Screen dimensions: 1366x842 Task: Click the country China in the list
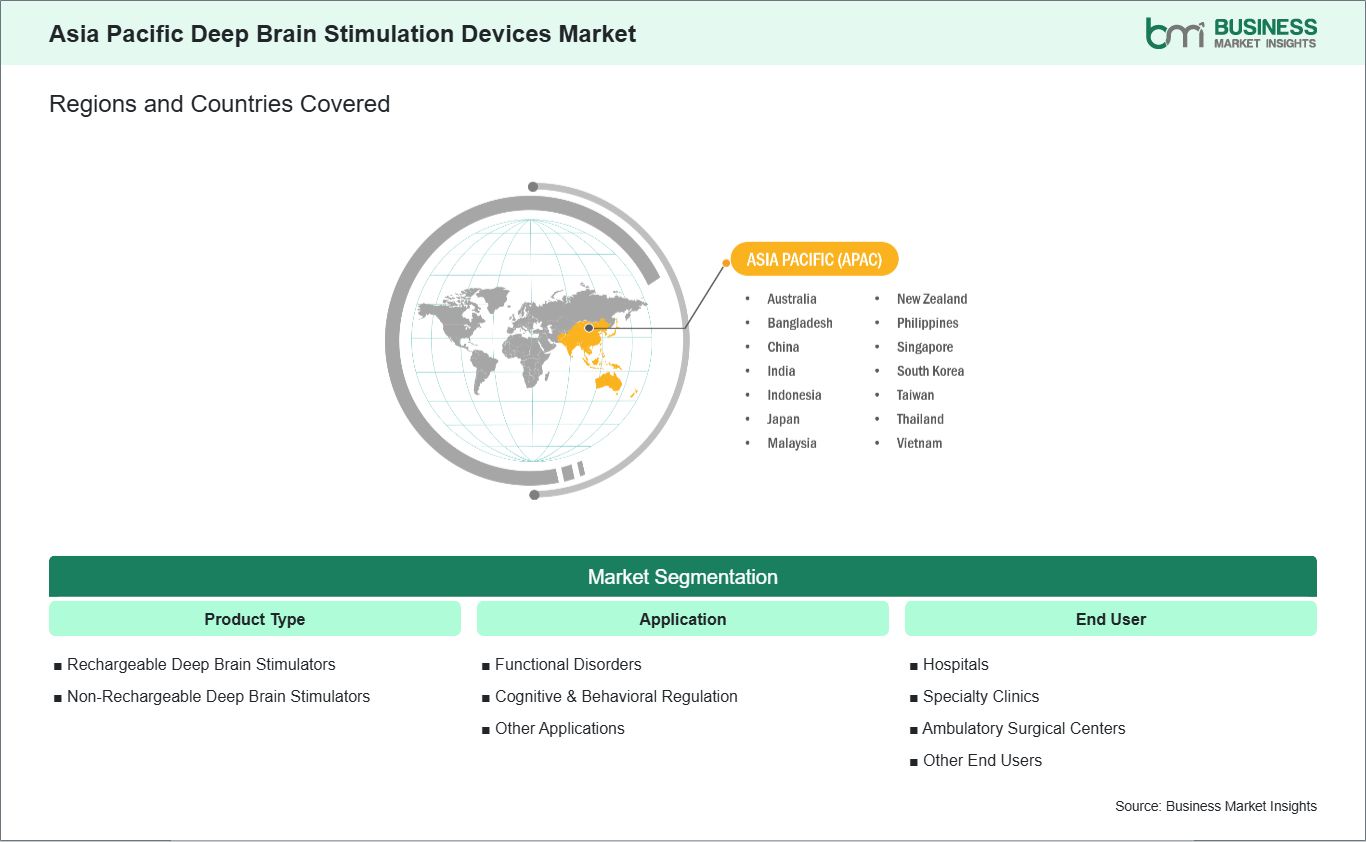pyautogui.click(x=783, y=347)
